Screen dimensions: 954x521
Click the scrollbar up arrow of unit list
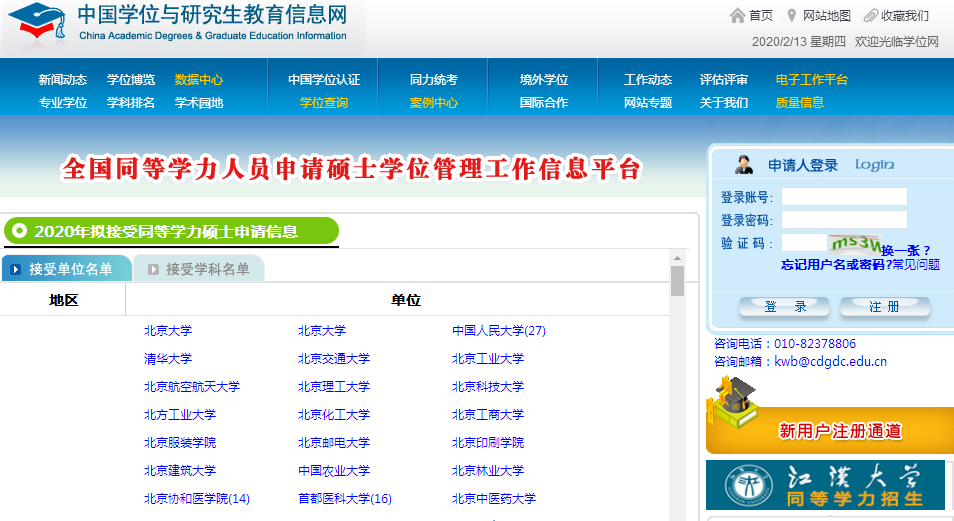click(x=677, y=258)
